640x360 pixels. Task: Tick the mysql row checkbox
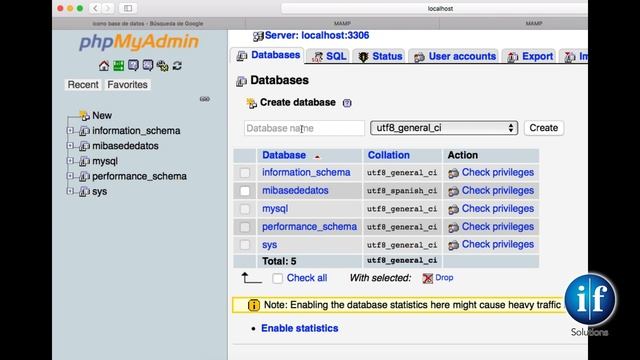pyautogui.click(x=245, y=209)
